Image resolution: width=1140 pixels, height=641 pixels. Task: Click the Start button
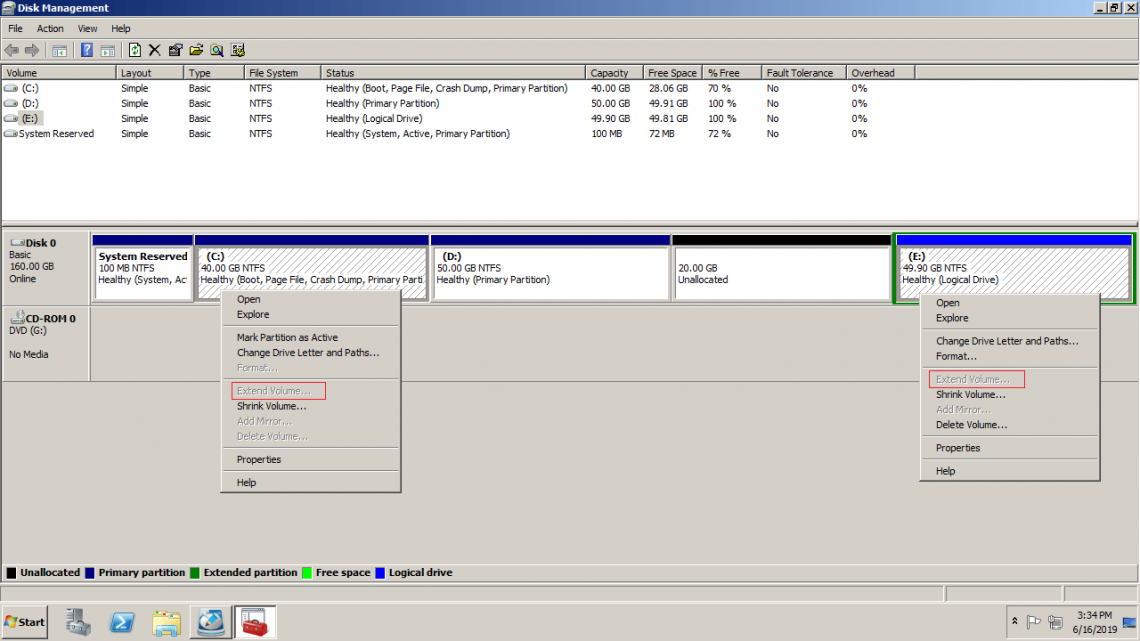click(25, 622)
